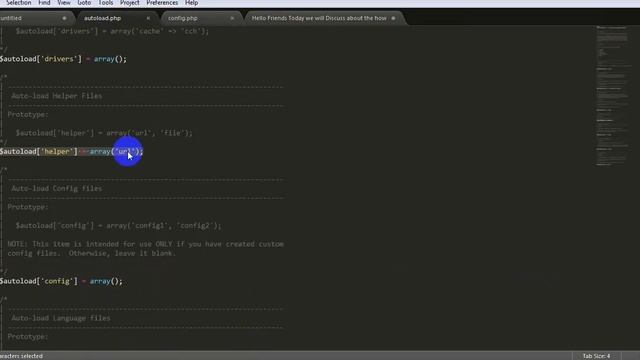Viewport: 640px width, 360px height.
Task: Open the Find menu
Action: [x=44, y=3]
